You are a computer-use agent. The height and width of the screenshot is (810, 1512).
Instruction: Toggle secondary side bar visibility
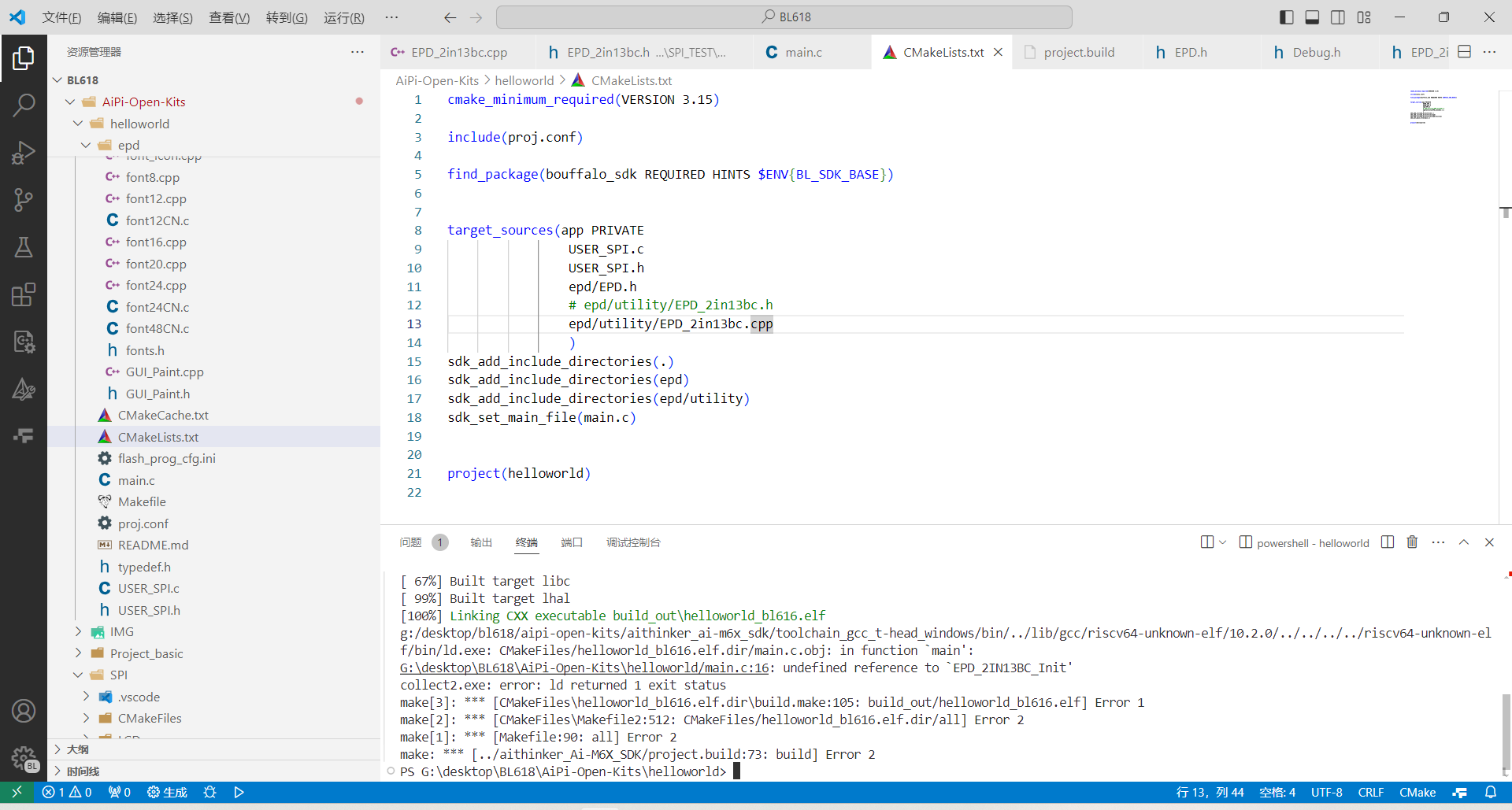point(1338,17)
